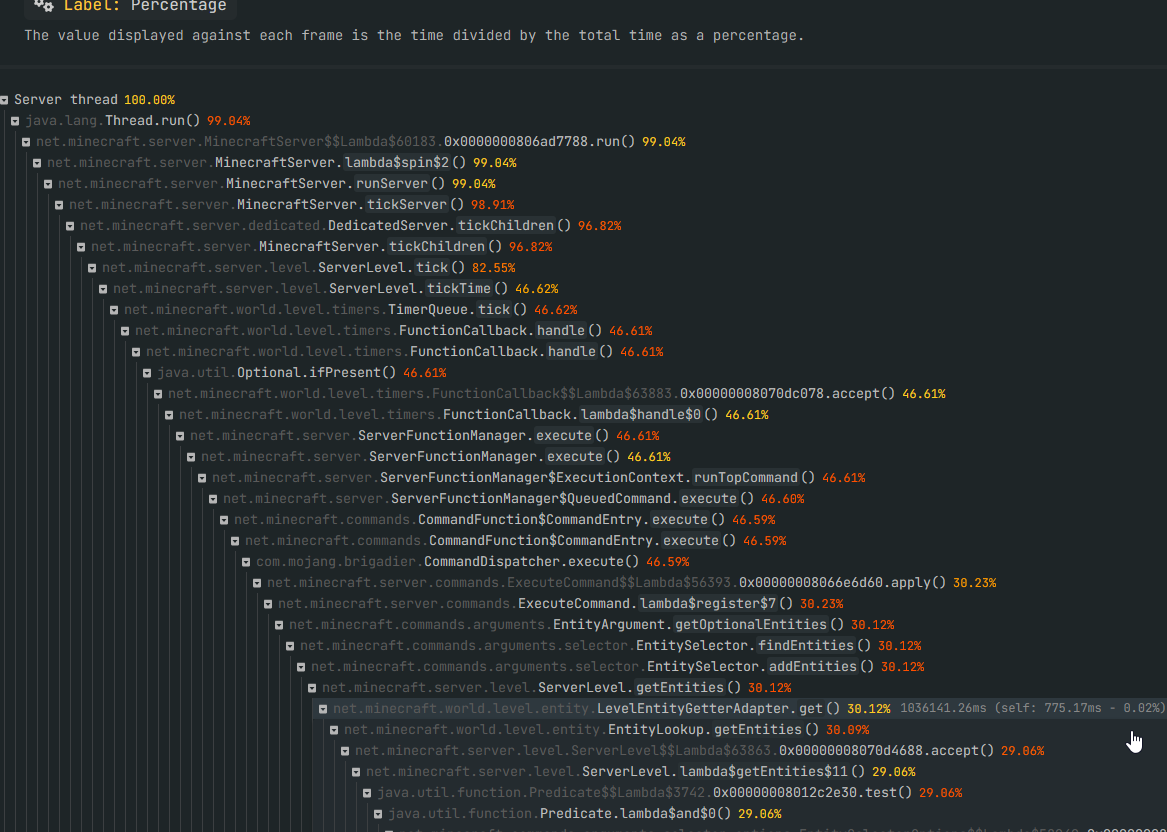Collapse the "Server thread" root node
The height and width of the screenshot is (832, 1167).
pyautogui.click(x=4, y=99)
